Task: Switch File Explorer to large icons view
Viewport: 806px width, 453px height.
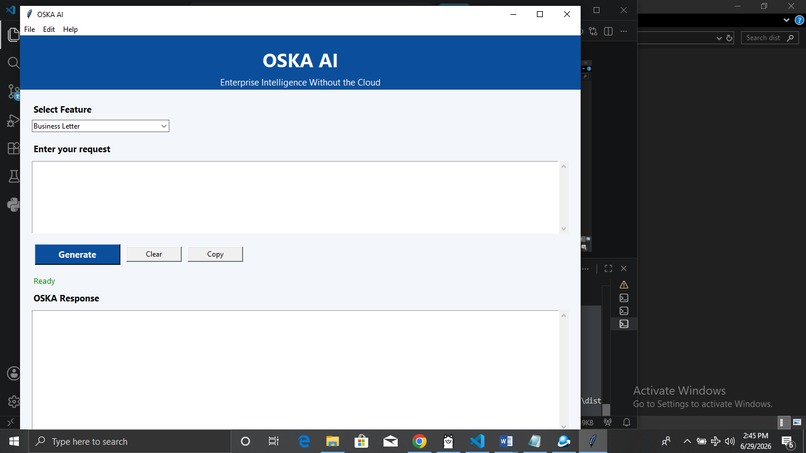Action: coord(797,422)
